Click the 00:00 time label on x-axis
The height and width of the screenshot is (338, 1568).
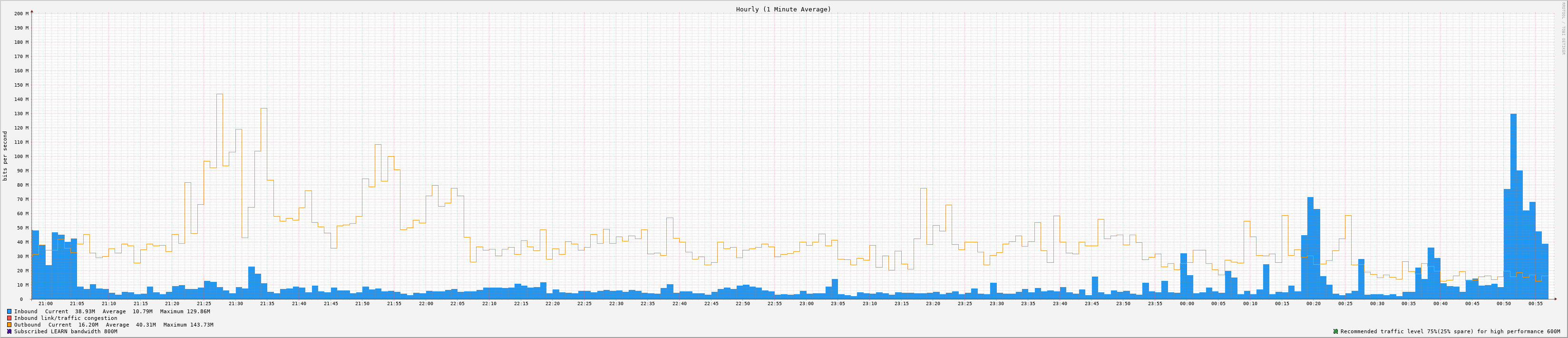point(1187,303)
